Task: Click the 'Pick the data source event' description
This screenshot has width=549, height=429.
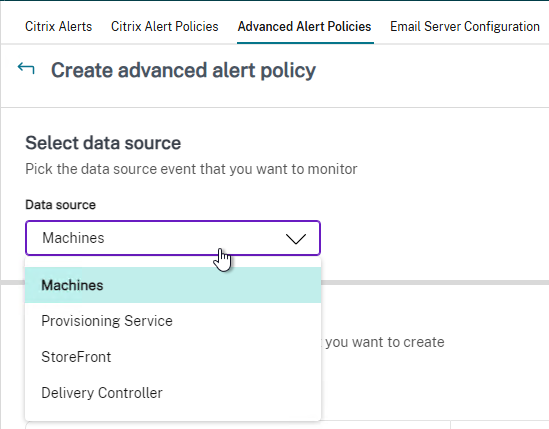Action: (191, 169)
